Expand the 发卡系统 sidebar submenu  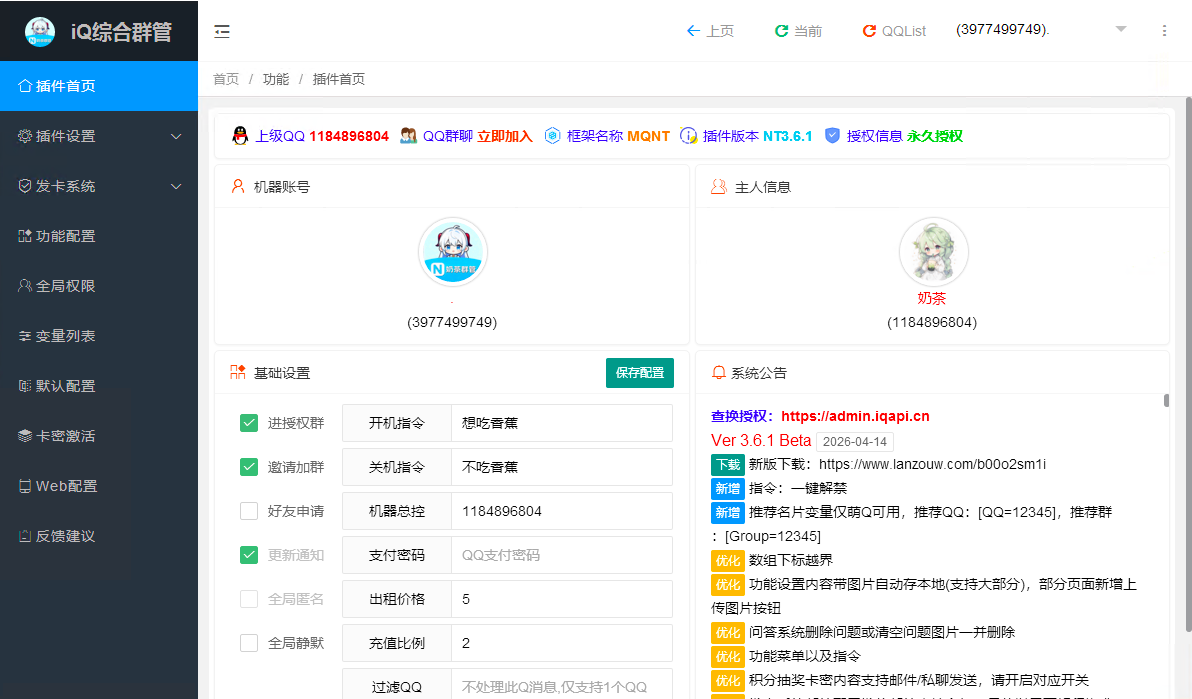coord(99,186)
